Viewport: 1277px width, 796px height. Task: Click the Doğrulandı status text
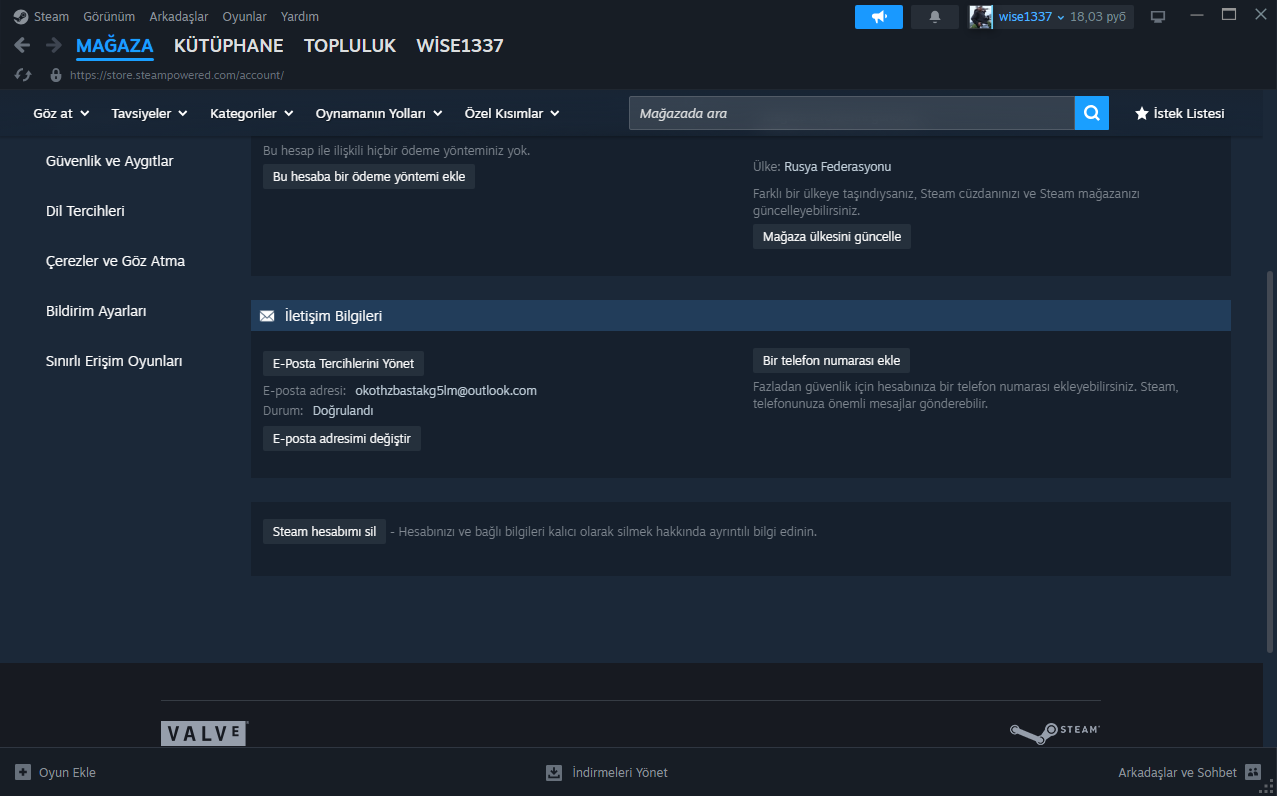[343, 411]
